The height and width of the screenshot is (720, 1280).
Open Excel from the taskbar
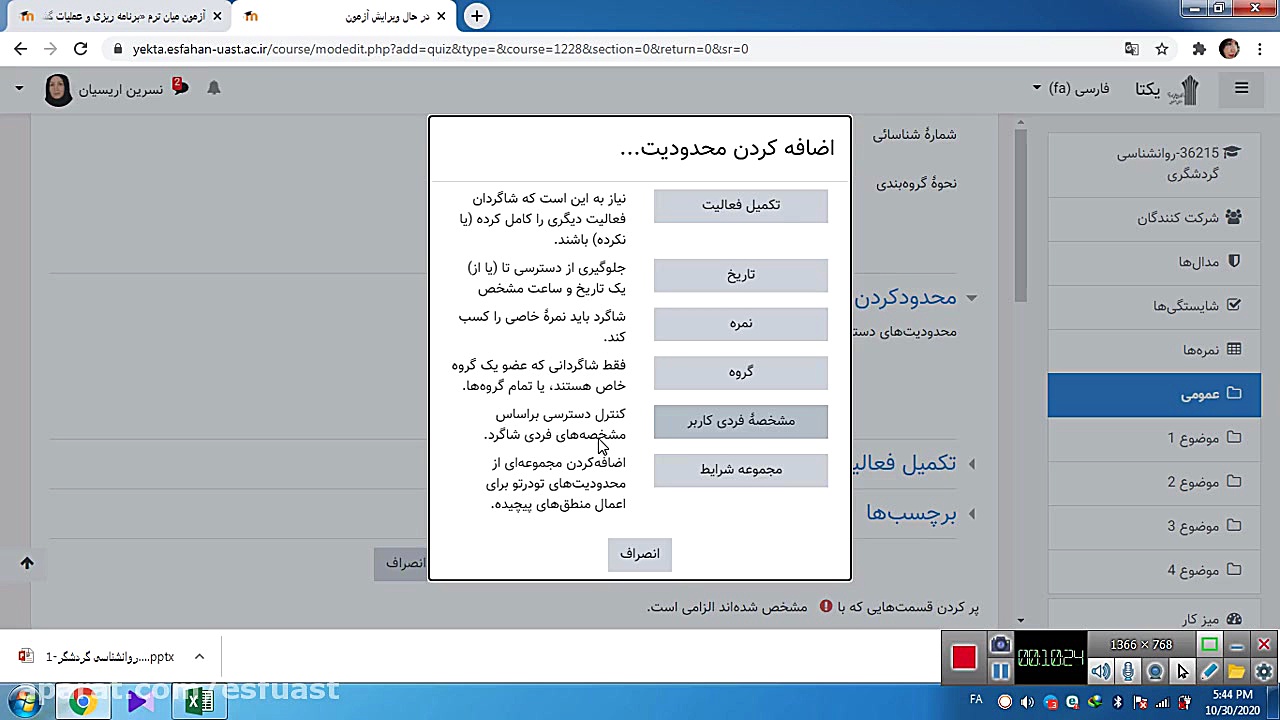[199, 702]
